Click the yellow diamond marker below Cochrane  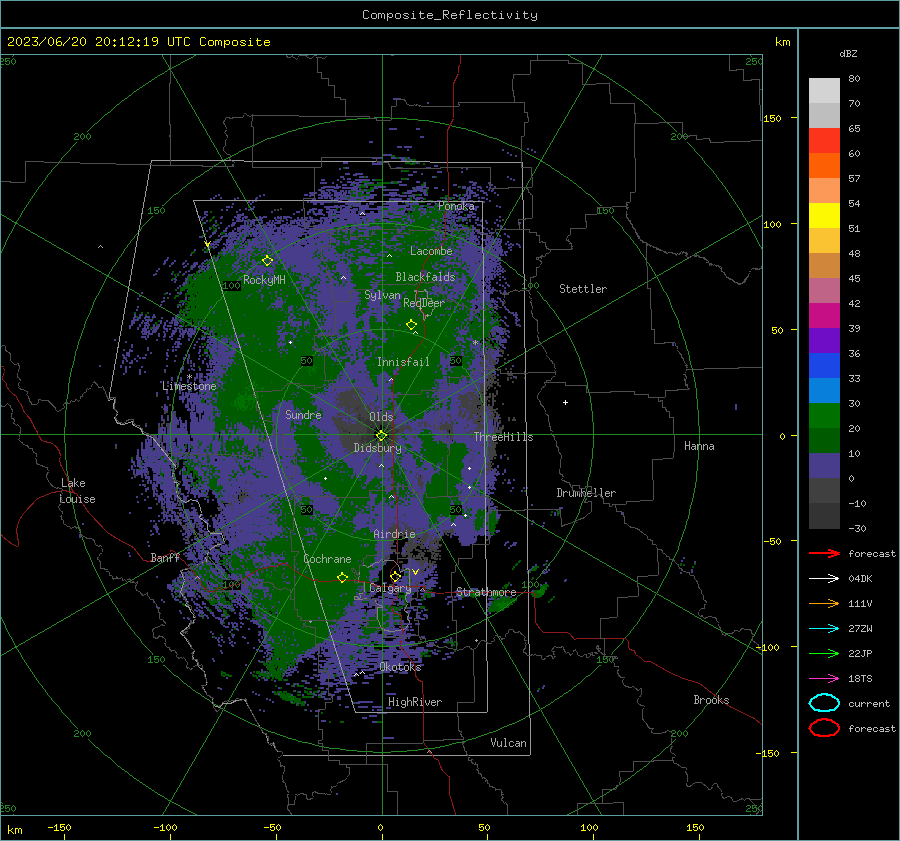click(342, 577)
